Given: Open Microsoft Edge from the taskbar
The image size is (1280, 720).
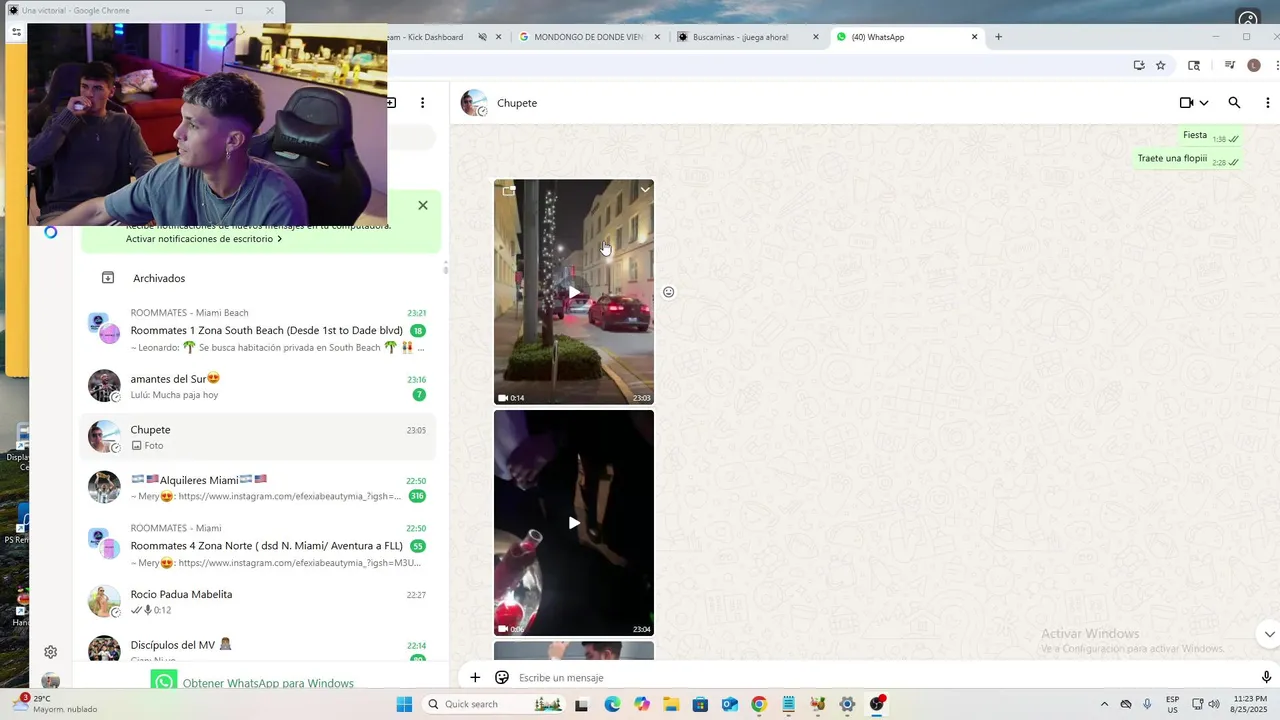Looking at the screenshot, I should (612, 704).
